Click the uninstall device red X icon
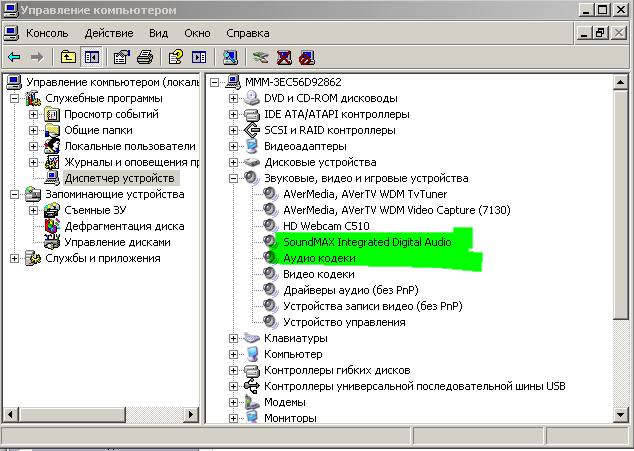Image resolution: width=634 pixels, height=451 pixels. [284, 57]
